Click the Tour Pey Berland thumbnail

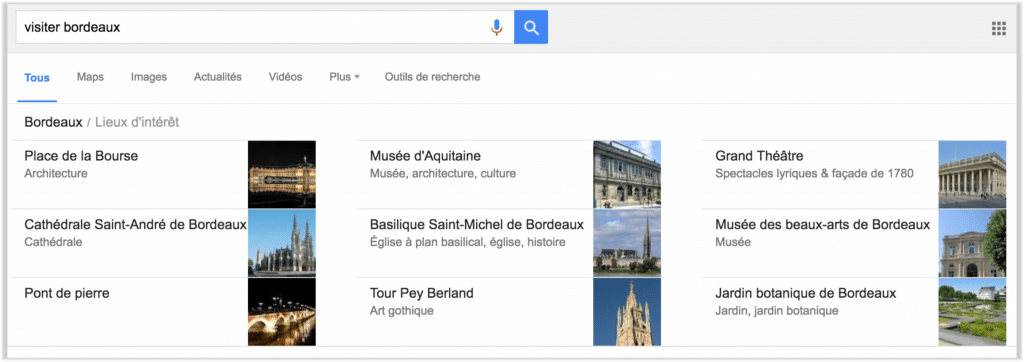point(627,312)
